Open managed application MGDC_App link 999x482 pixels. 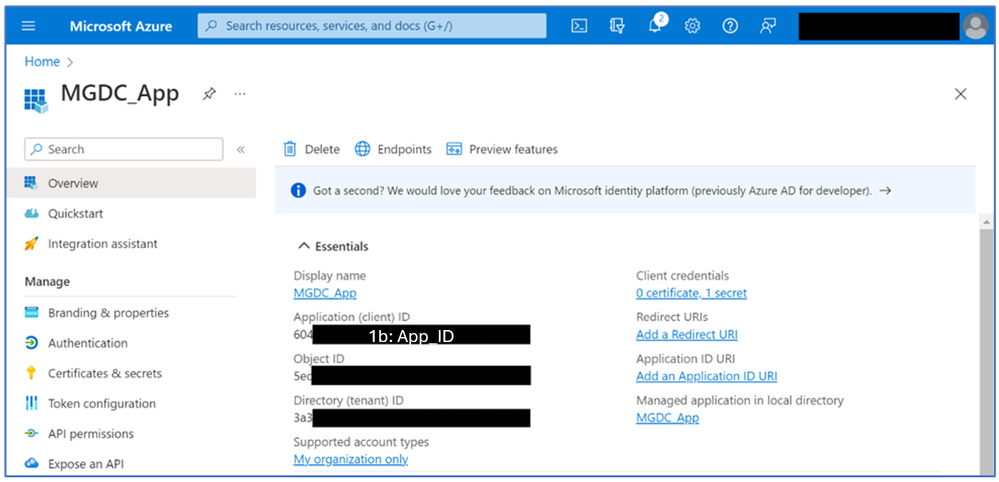(668, 418)
